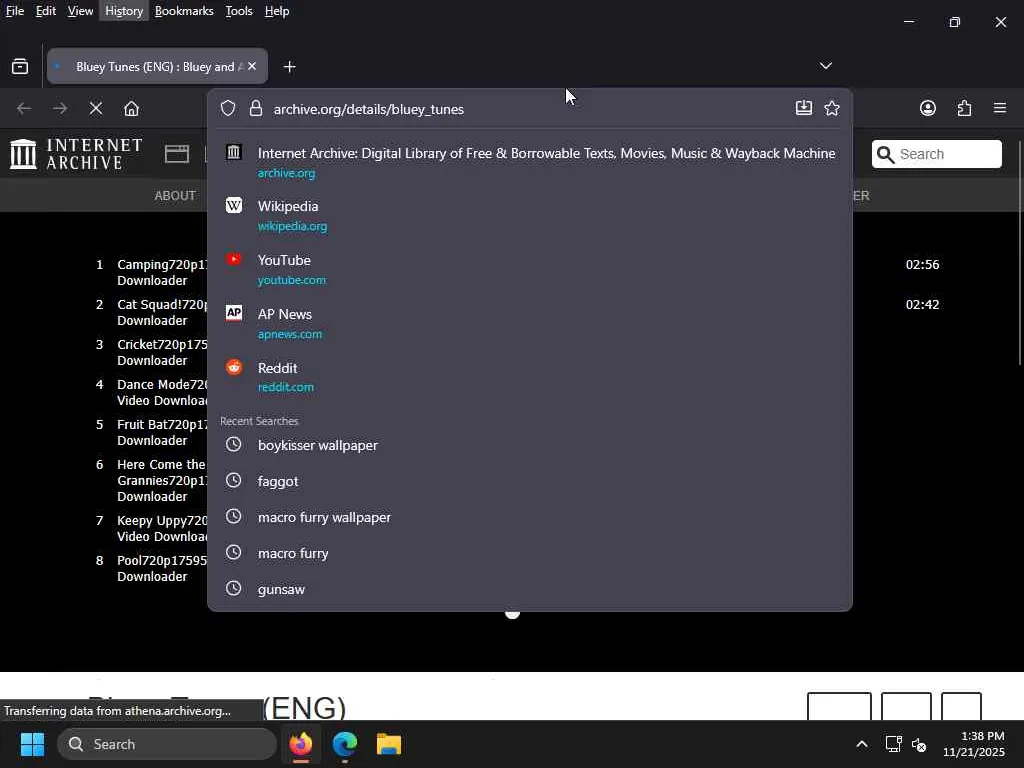Open File Explorer from the taskbar
Viewport: 1024px width, 768px height.
(x=389, y=744)
